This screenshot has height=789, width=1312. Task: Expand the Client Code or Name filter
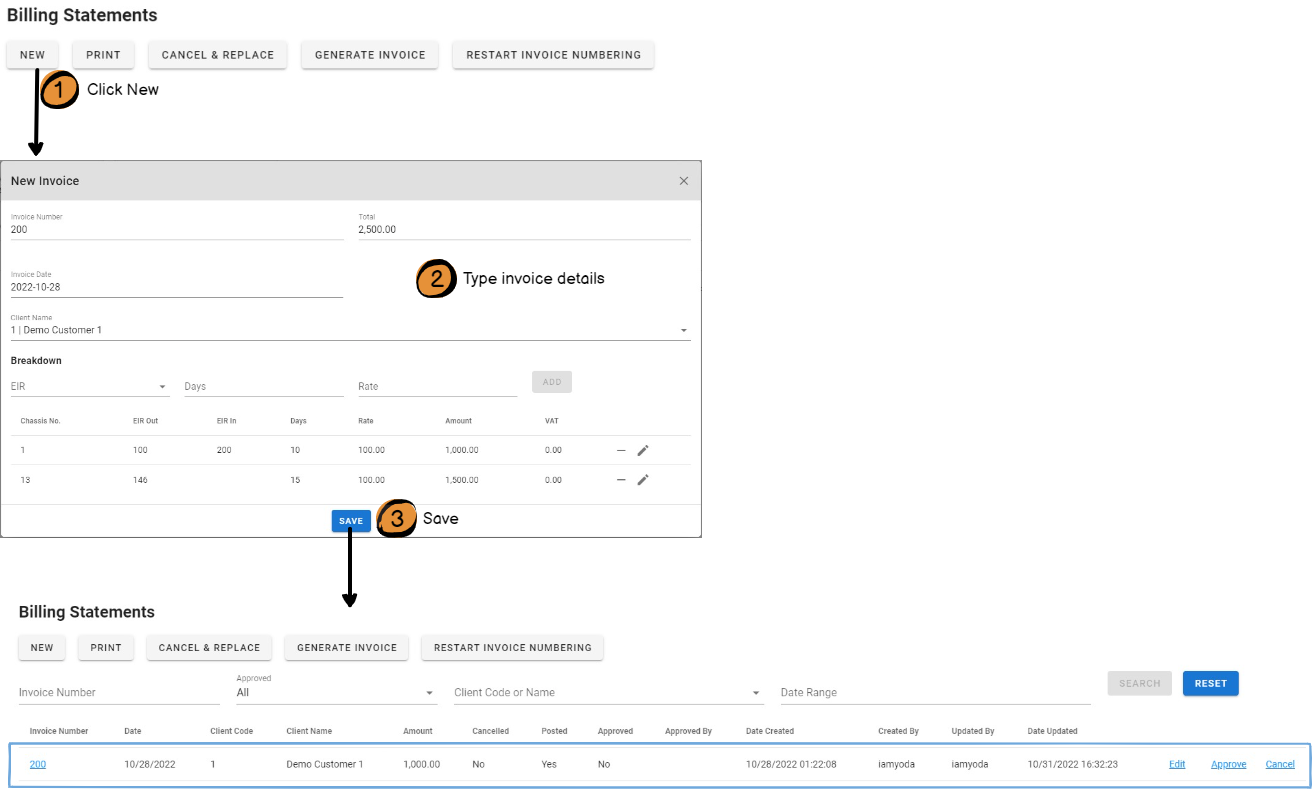click(x=756, y=693)
